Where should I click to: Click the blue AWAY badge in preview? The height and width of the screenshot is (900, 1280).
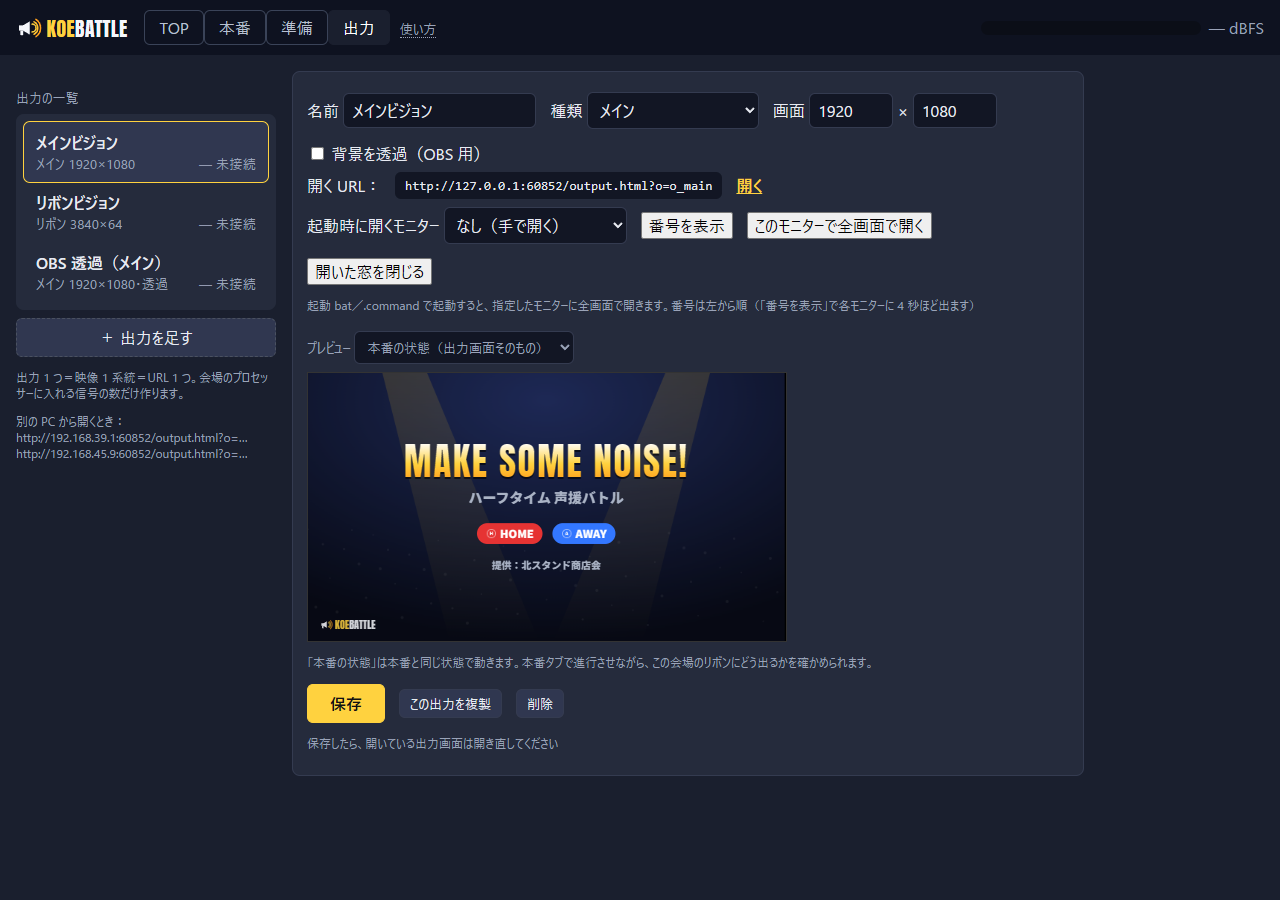tap(584, 534)
